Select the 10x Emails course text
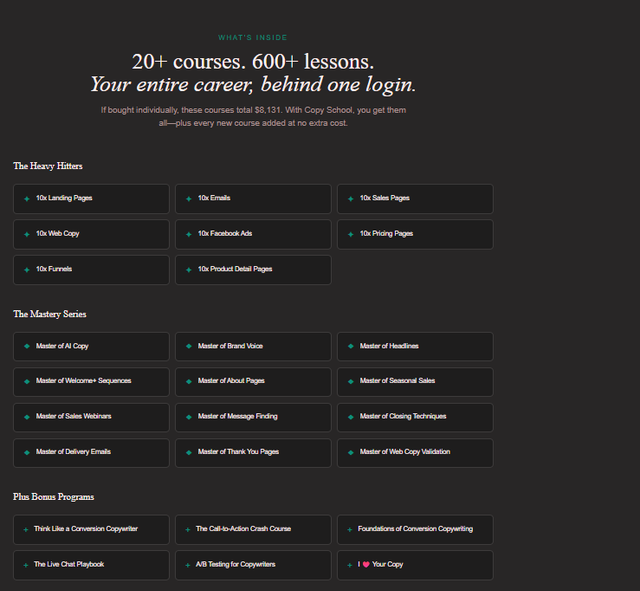640x591 pixels. tap(214, 198)
